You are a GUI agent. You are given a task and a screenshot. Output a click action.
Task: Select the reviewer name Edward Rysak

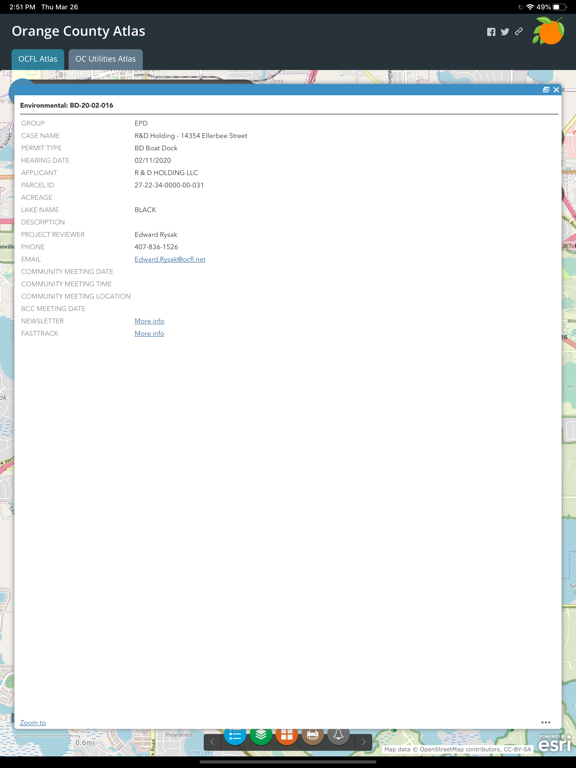[x=156, y=235]
